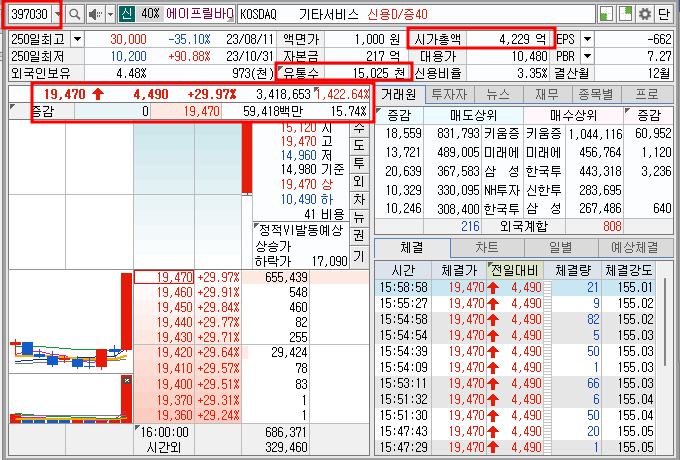Viewport: 680px width, 460px height.
Task: Click the 전일대비 column header
Action: coord(515,271)
